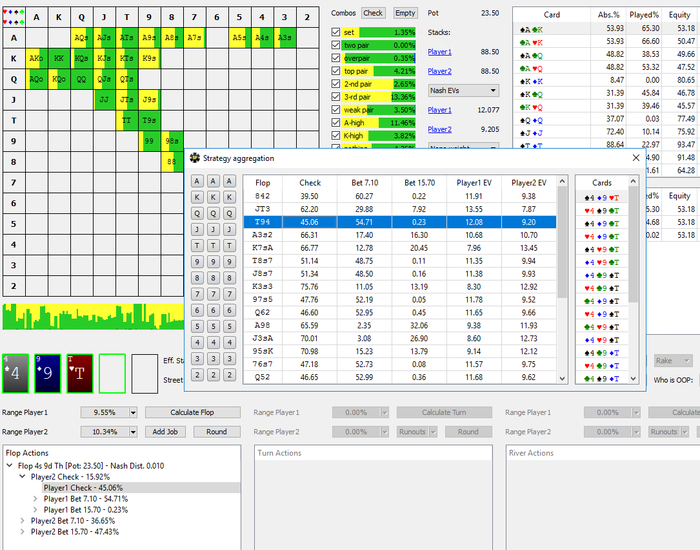The image size is (700, 550).
Task: Toggle the 2-nd pair checkbox
Action: pos(336,84)
